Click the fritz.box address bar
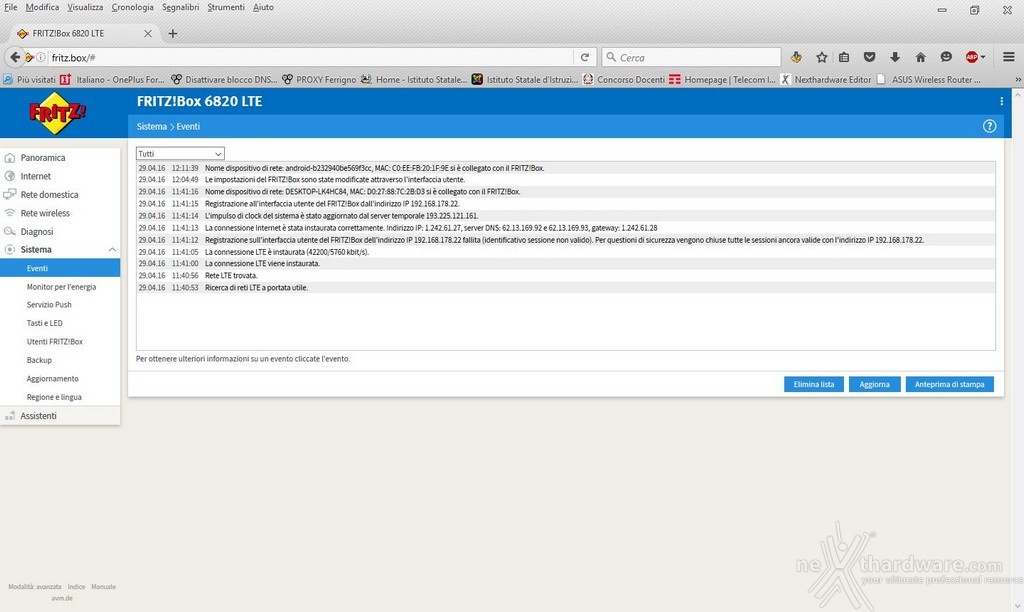This screenshot has height=612, width=1024. pos(310,57)
